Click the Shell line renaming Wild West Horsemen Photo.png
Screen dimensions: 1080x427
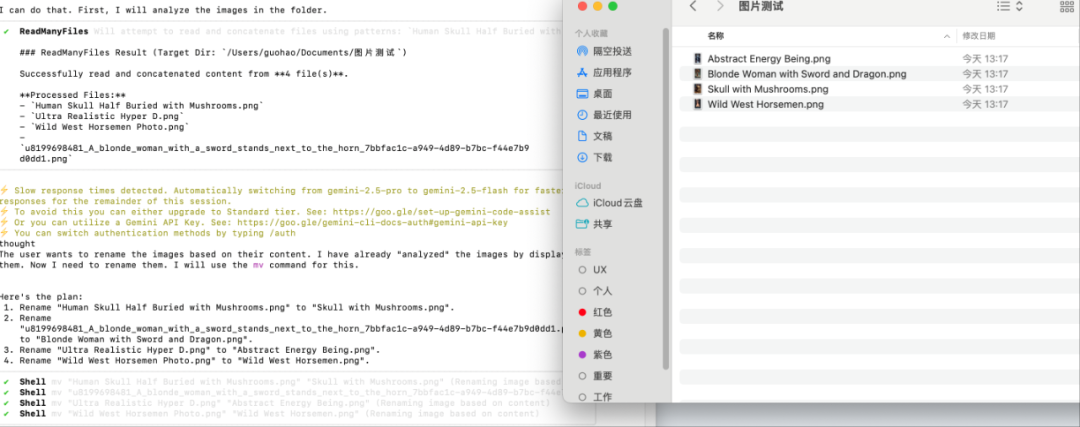tap(271, 414)
